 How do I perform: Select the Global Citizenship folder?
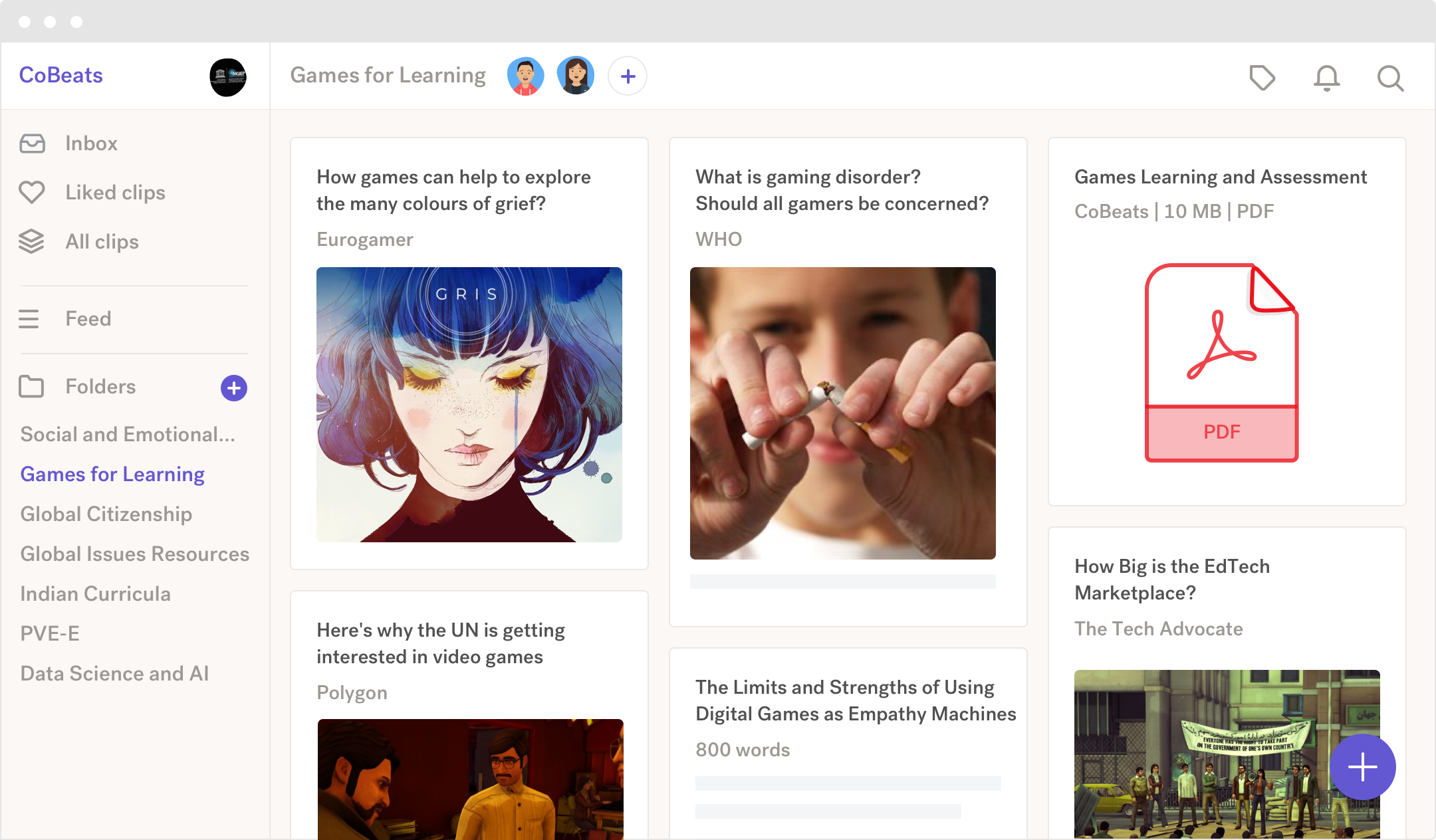coord(106,514)
